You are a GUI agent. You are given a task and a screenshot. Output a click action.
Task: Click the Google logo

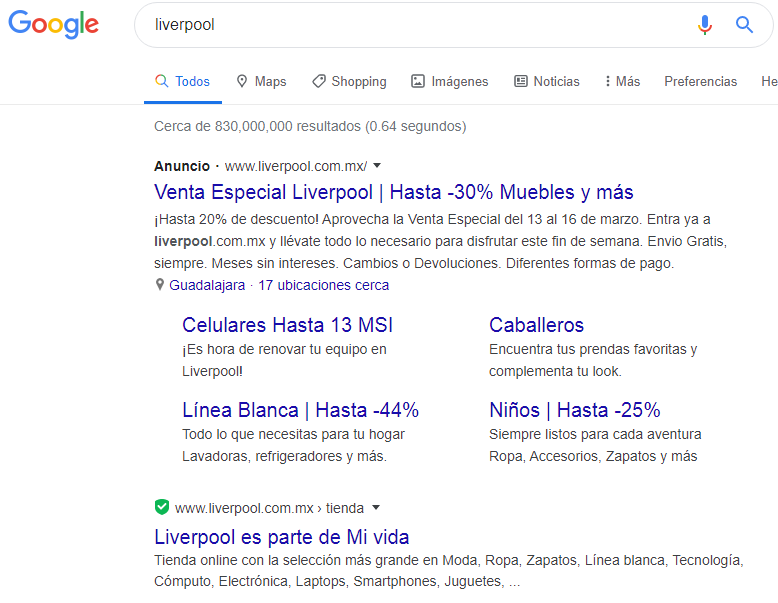[x=54, y=24]
